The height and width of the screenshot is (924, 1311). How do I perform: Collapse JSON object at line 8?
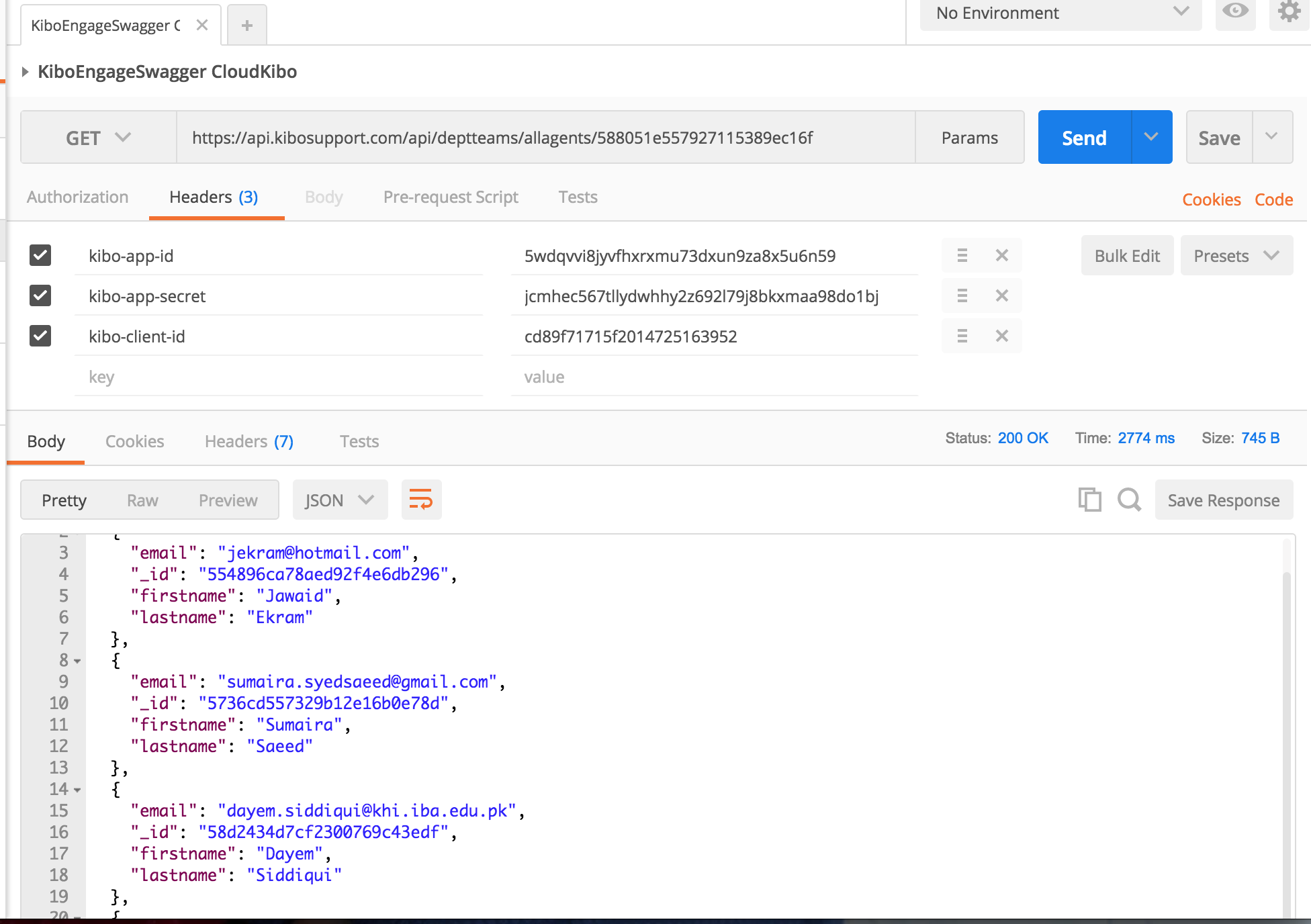click(x=77, y=661)
